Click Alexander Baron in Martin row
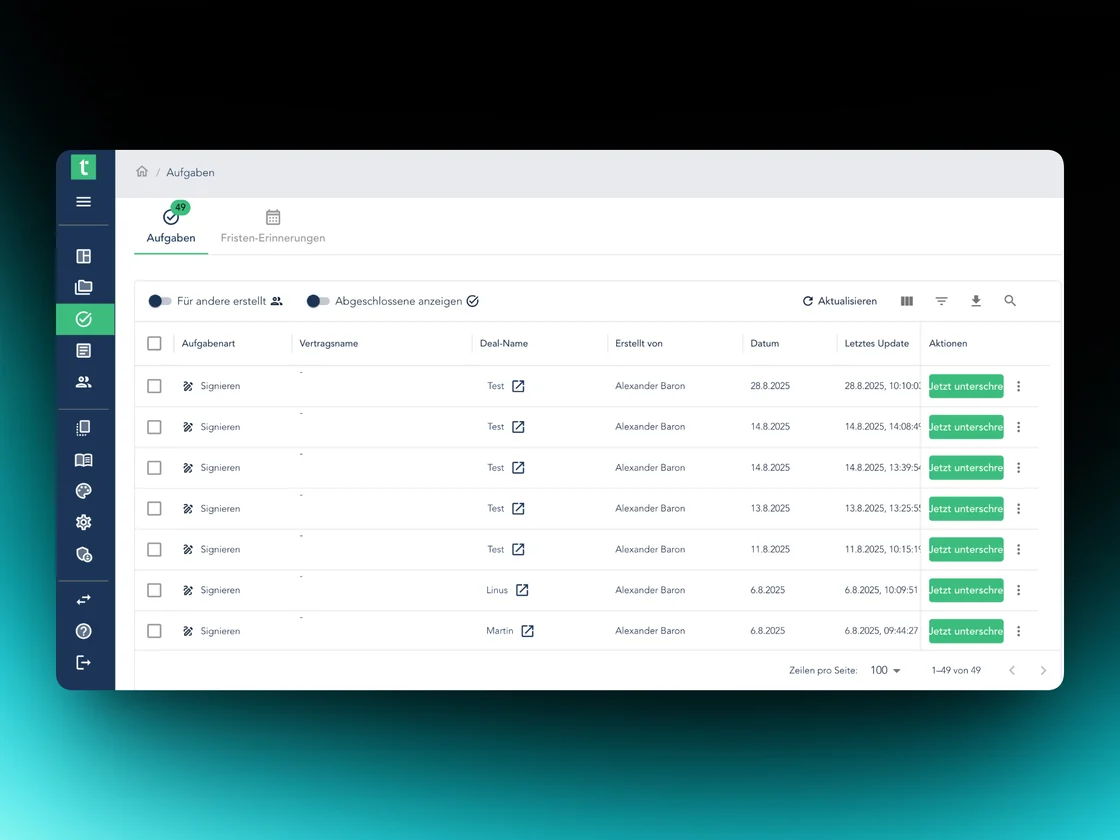 click(x=650, y=631)
